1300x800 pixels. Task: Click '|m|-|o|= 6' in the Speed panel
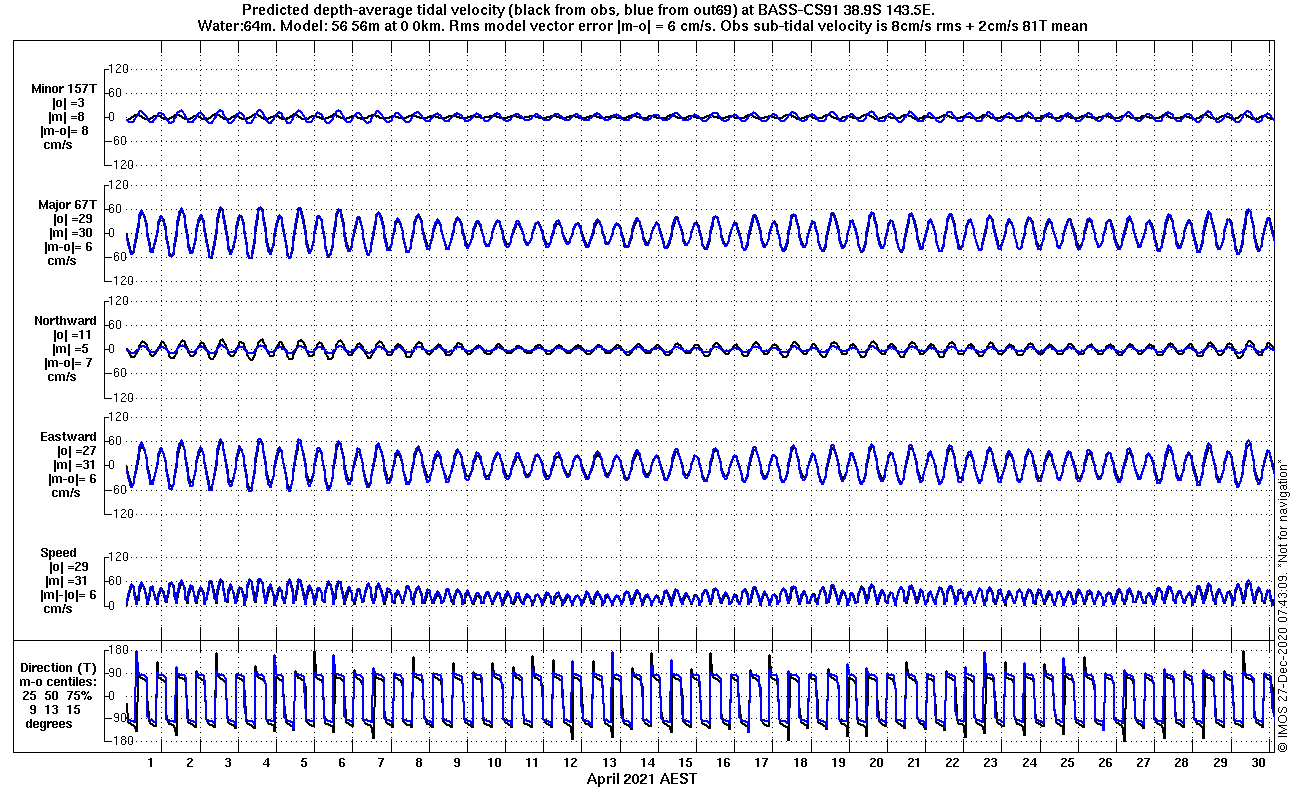(66, 595)
